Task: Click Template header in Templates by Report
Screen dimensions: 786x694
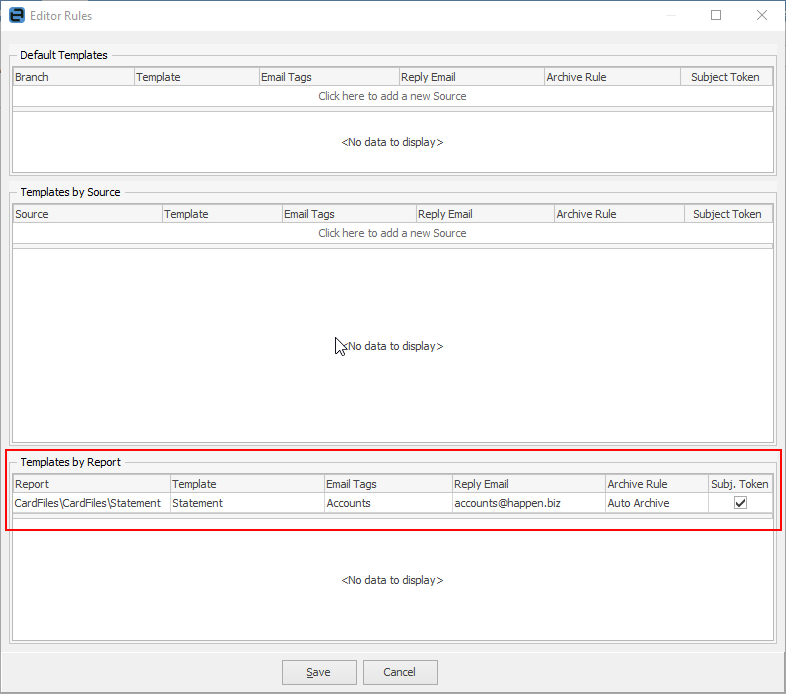Action: pyautogui.click(x=248, y=484)
